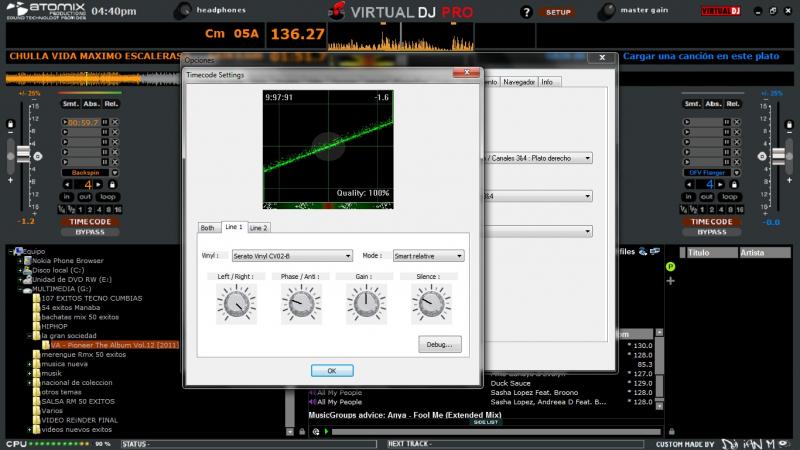Enable TIMECODE on the left deck
Viewport: 800px width, 450px height.
pos(90,221)
